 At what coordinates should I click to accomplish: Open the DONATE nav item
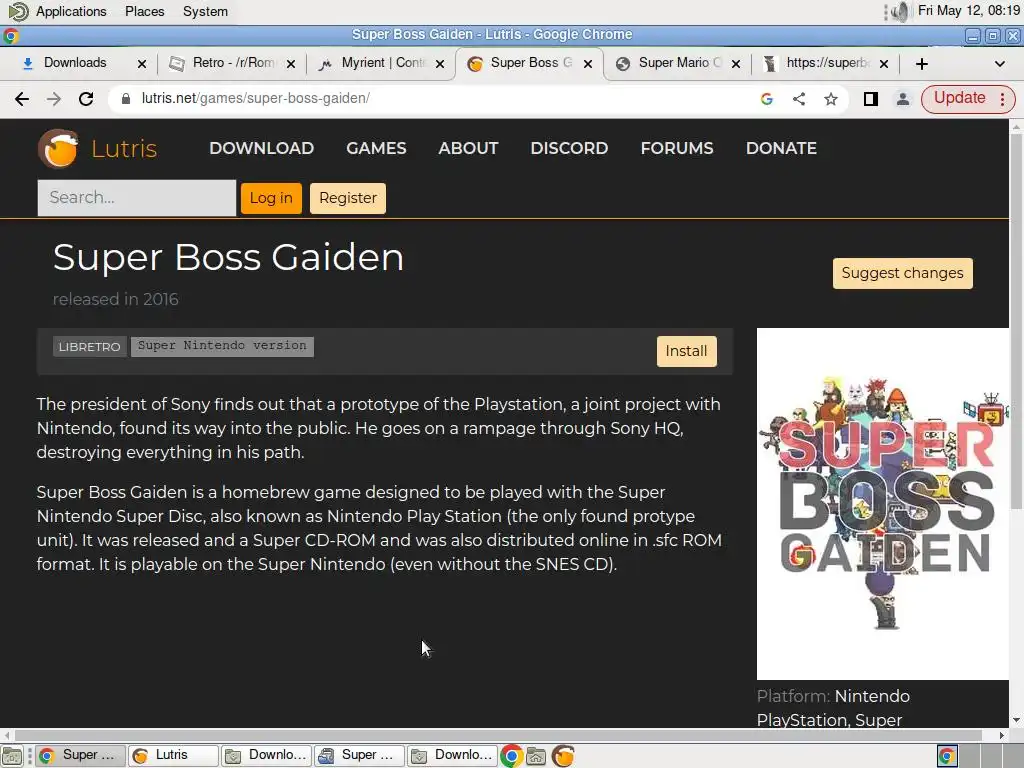pos(781,148)
